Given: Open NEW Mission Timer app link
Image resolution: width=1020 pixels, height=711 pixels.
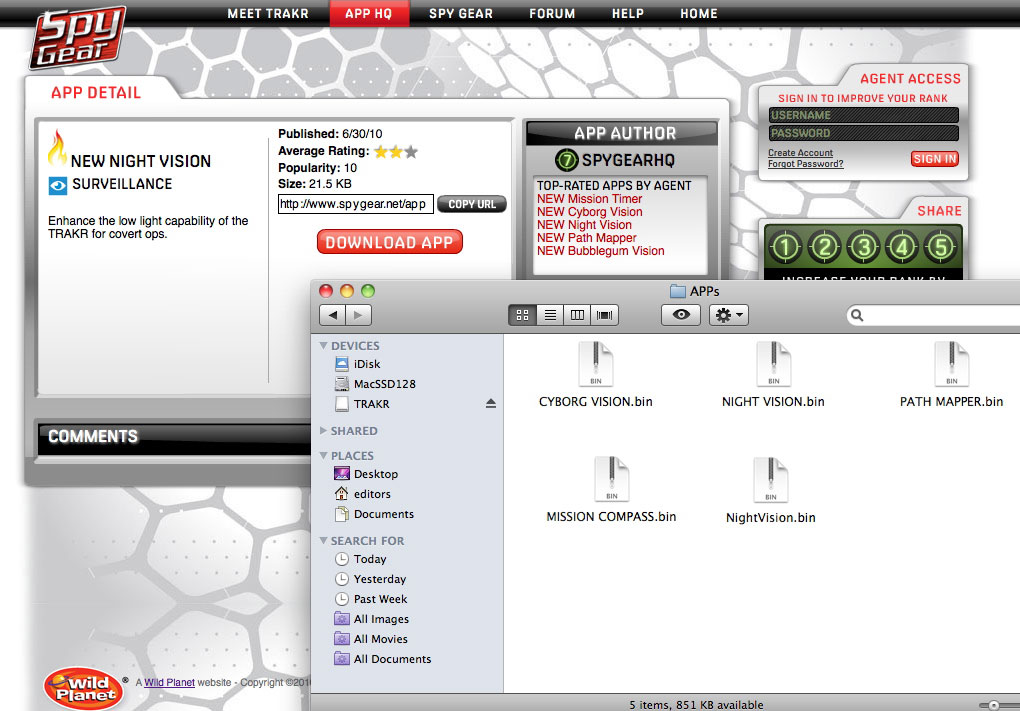Looking at the screenshot, I should tap(589, 199).
